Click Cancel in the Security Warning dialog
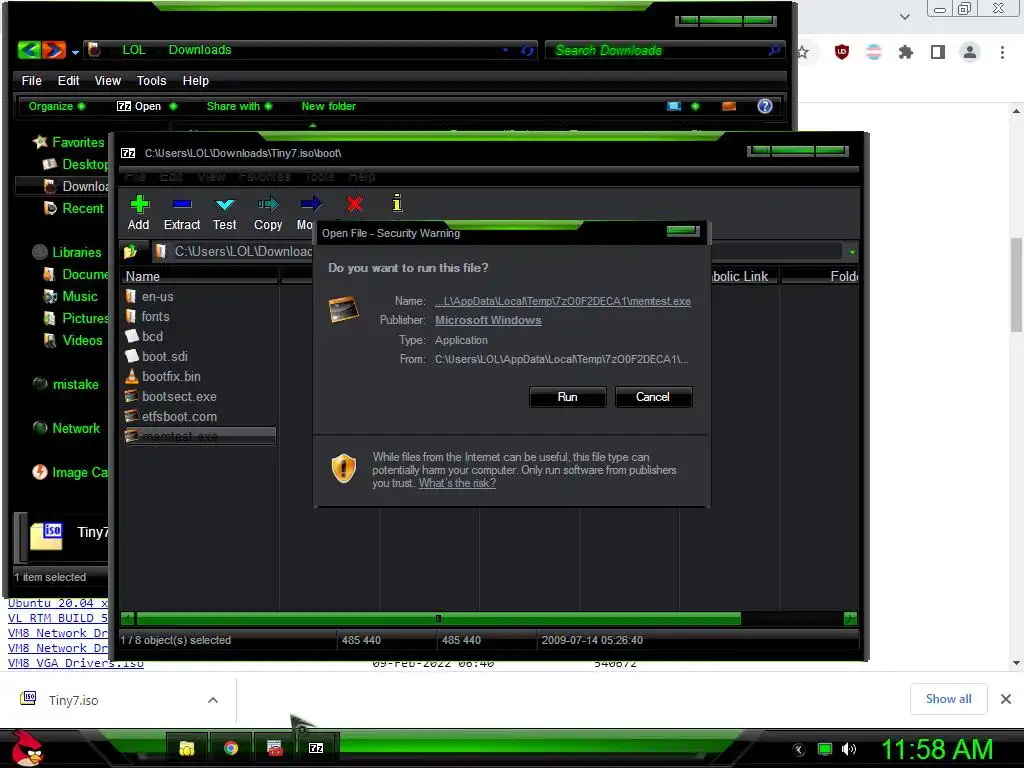The height and width of the screenshot is (768, 1024). click(653, 397)
